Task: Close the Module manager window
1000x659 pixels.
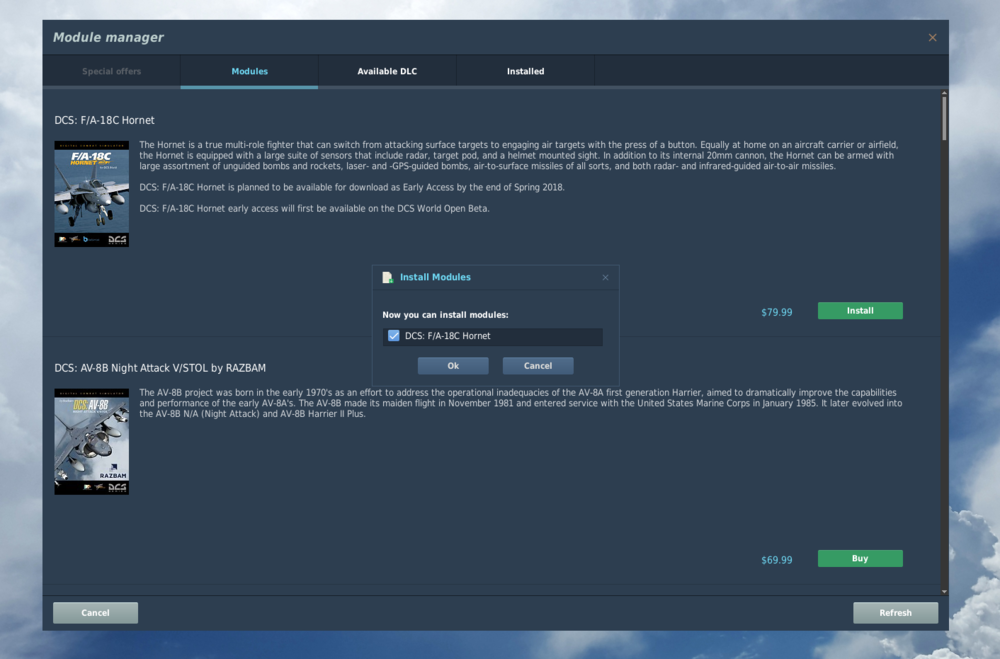Action: click(932, 38)
